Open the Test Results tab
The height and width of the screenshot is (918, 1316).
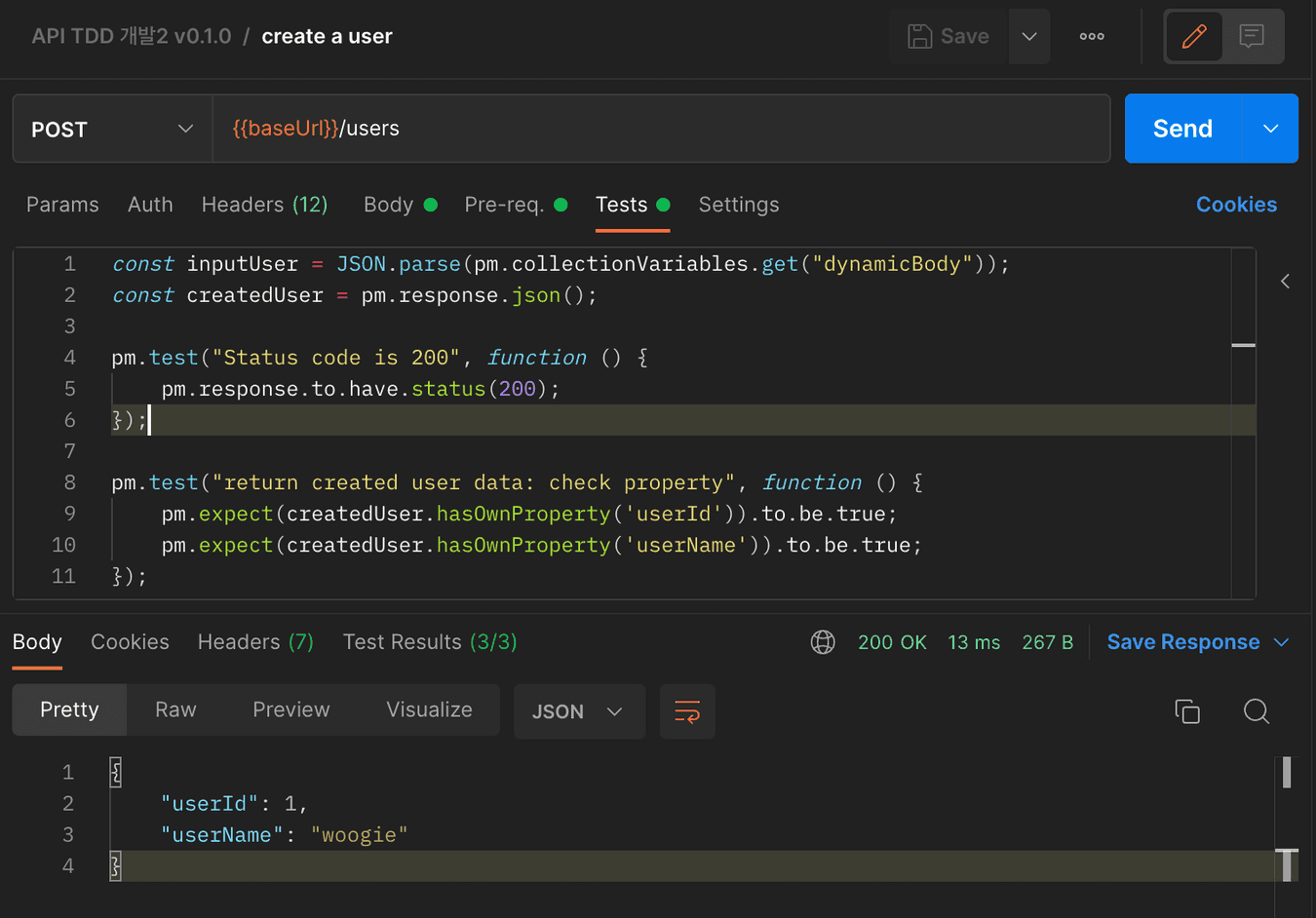pyautogui.click(x=429, y=642)
